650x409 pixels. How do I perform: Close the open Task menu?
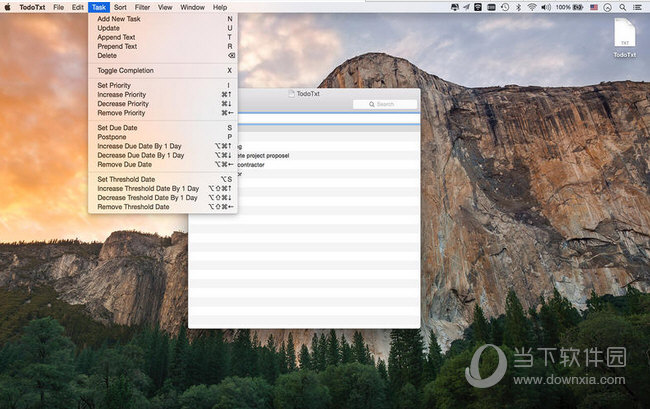[x=99, y=7]
